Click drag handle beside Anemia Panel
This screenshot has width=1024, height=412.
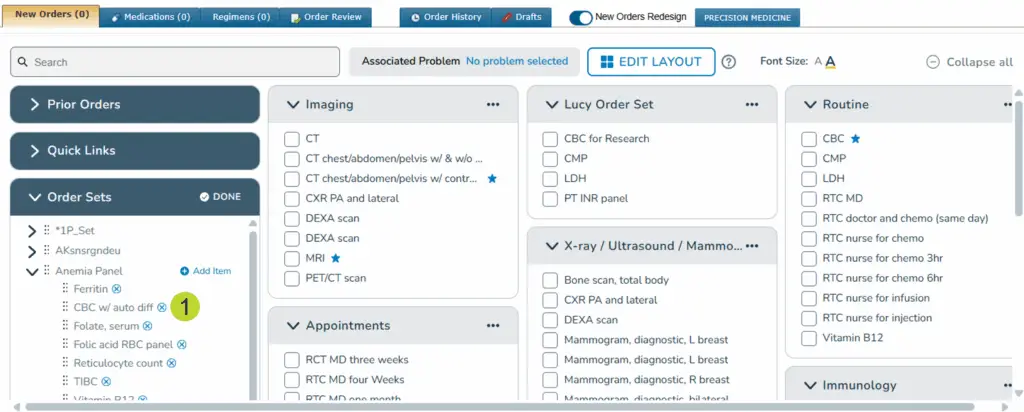pos(46,271)
